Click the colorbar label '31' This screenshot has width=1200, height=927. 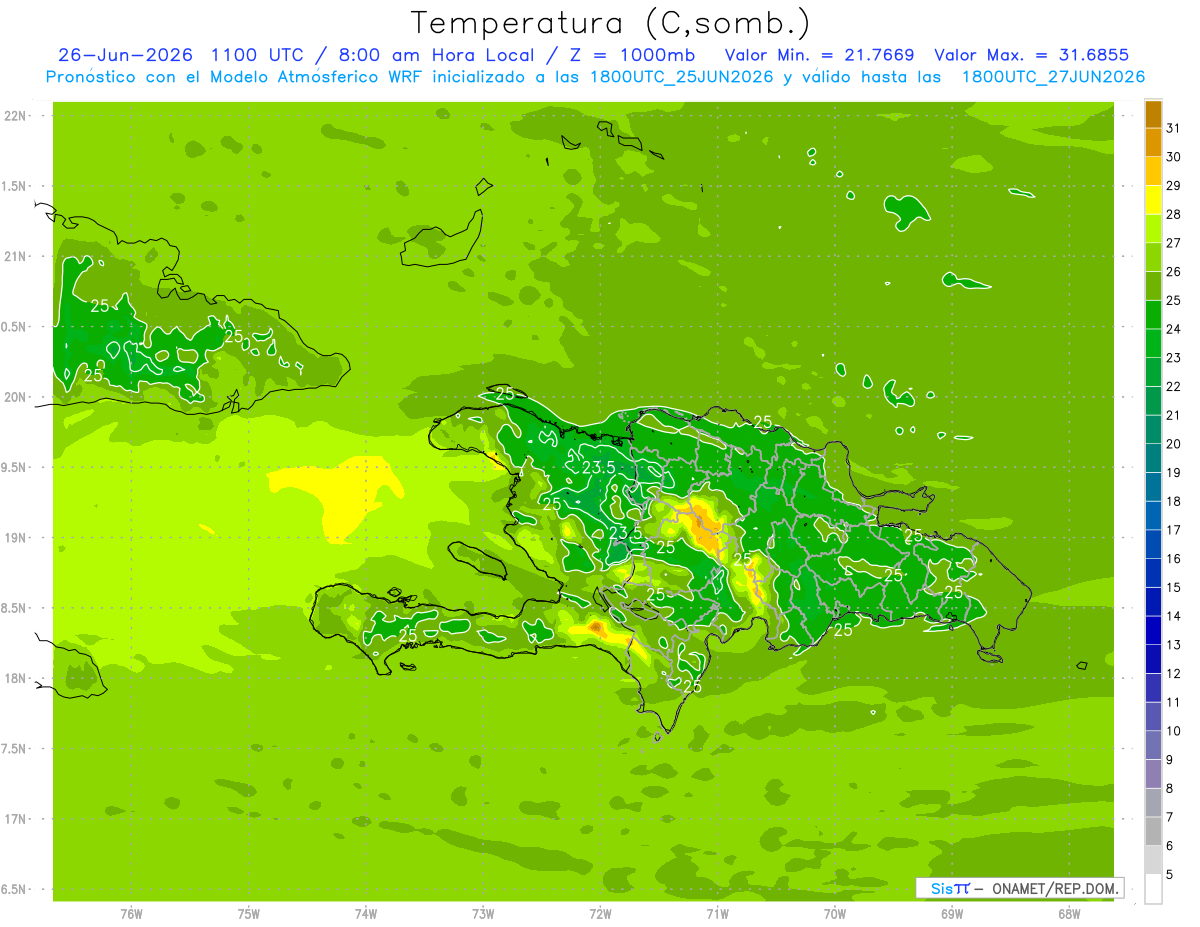pos(1173,127)
